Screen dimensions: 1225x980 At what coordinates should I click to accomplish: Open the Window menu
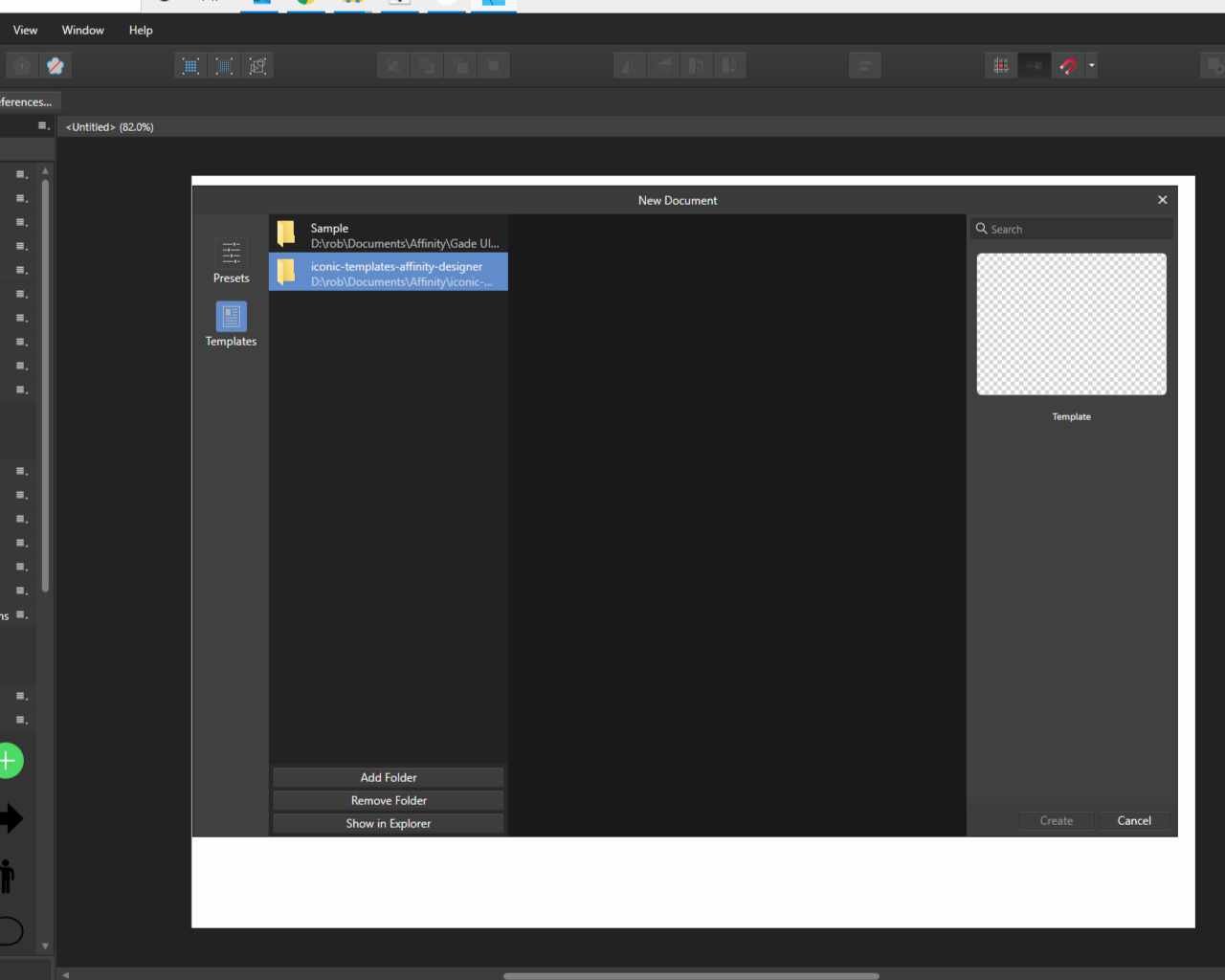point(83,30)
